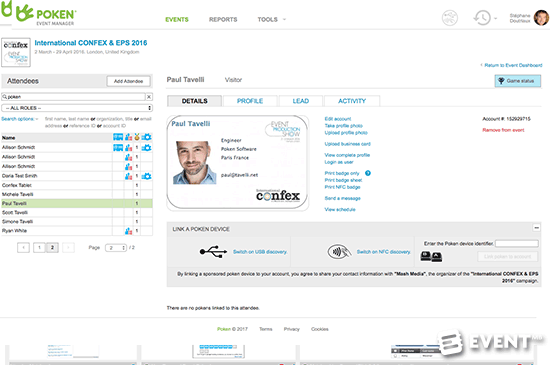This screenshot has height=365, width=550.
Task: Switch to the Profile tab
Action: pos(250,101)
